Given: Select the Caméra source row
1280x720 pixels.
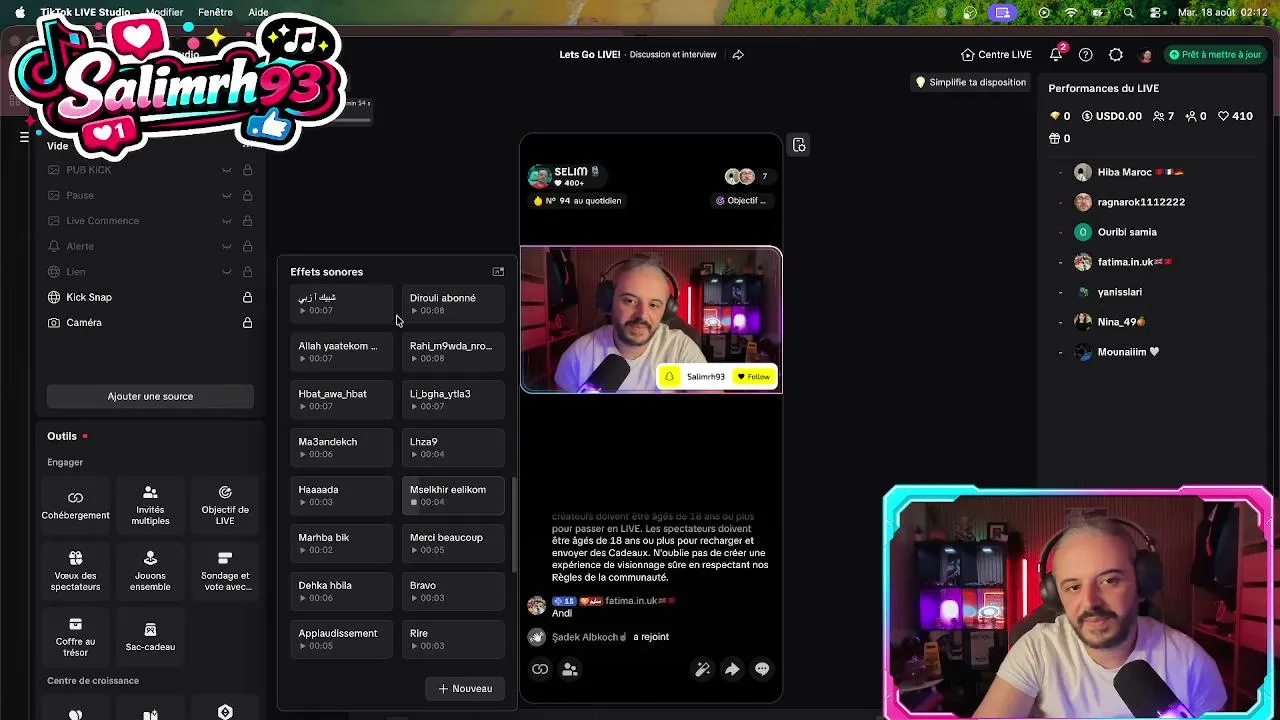Looking at the screenshot, I should 150,322.
